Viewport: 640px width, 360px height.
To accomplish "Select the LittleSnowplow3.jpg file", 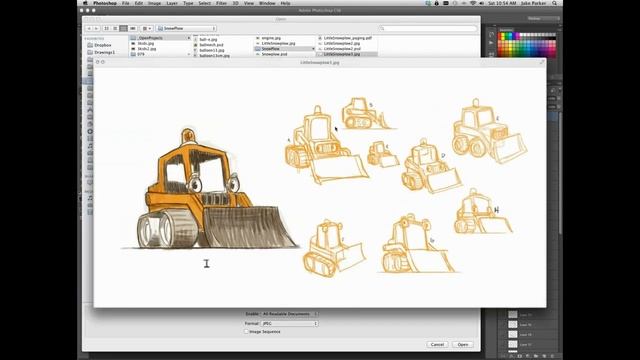I will coord(347,54).
